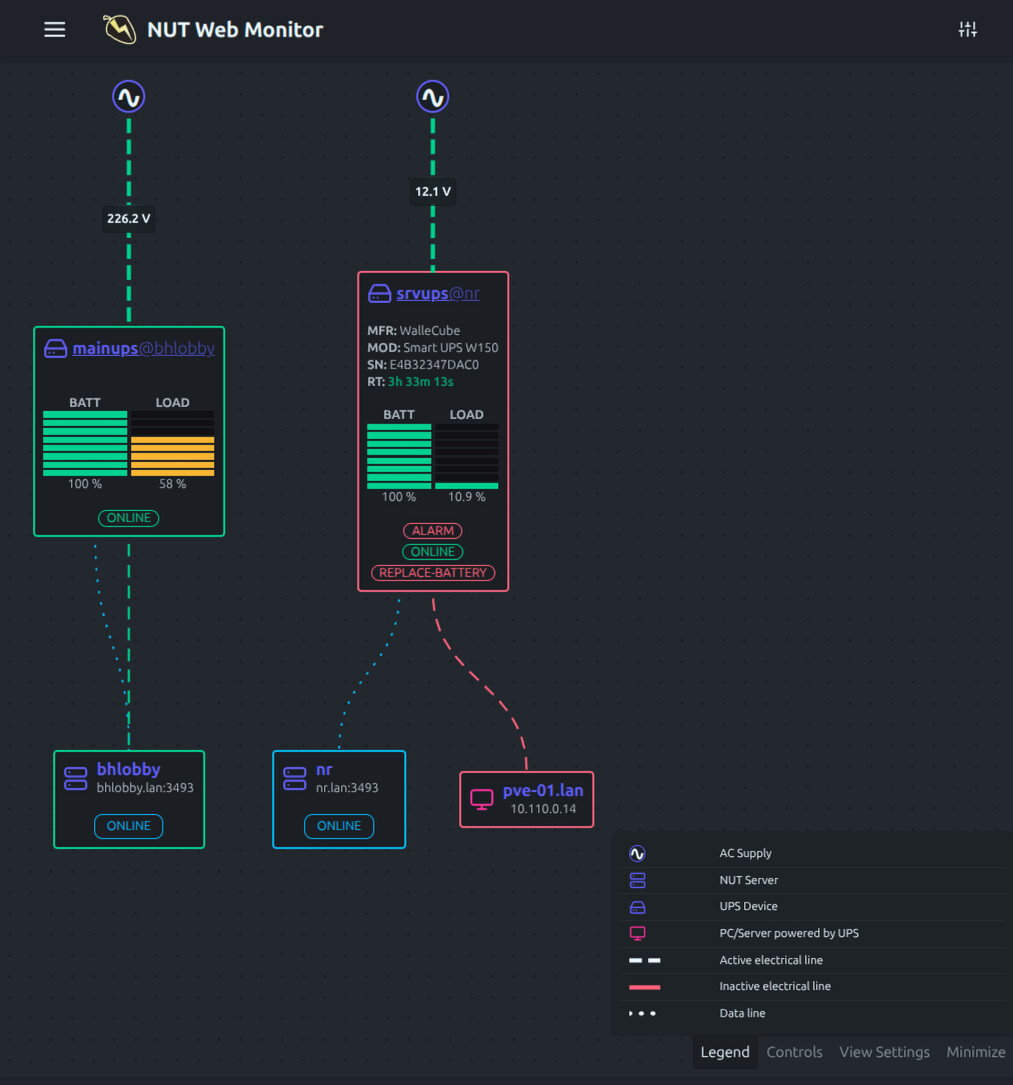Open the settings sliders icon in header

[967, 30]
